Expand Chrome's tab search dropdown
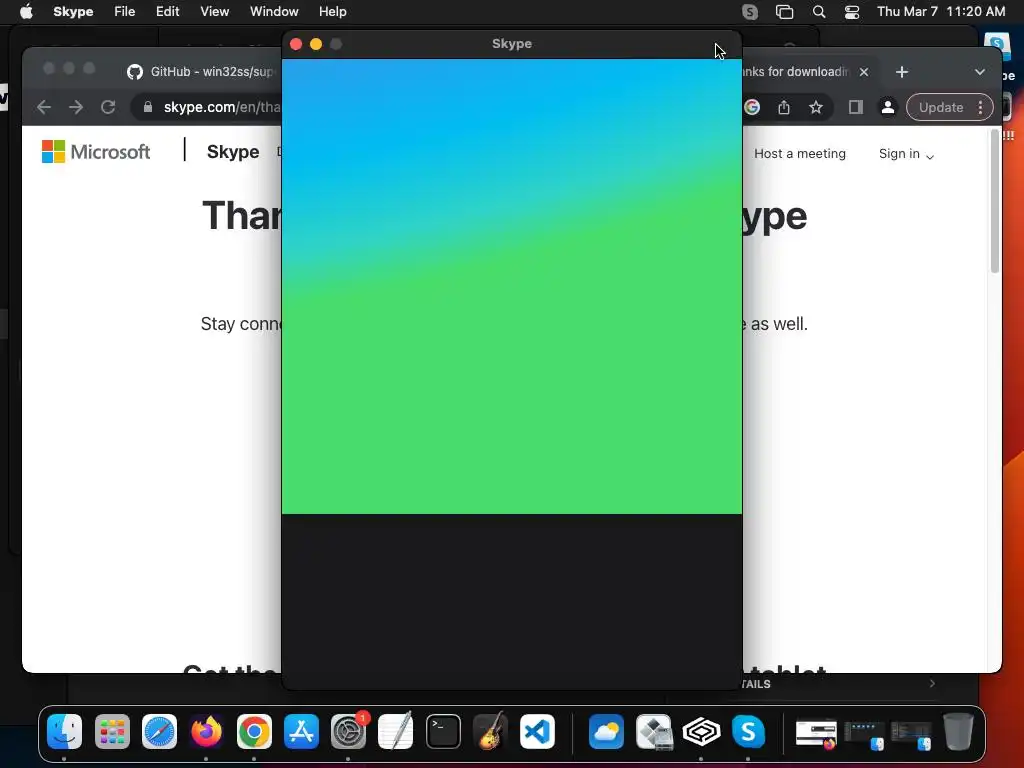This screenshot has width=1024, height=768. [980, 72]
